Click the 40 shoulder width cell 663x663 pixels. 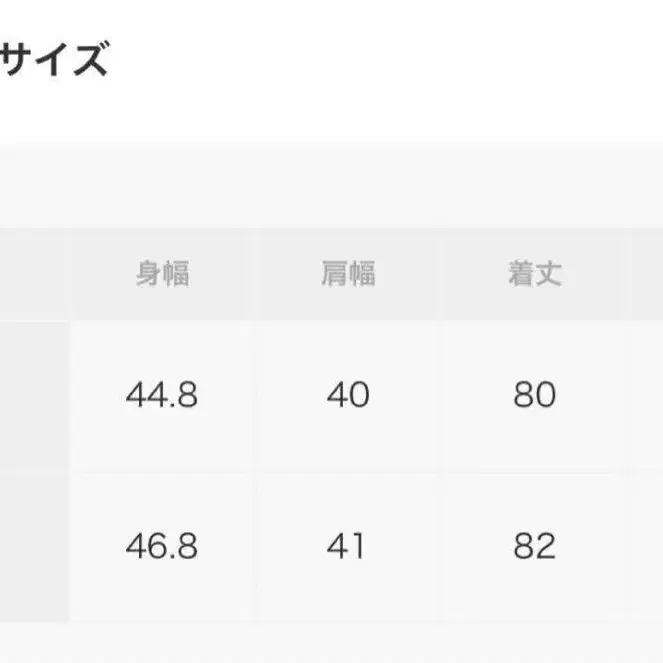point(347,396)
